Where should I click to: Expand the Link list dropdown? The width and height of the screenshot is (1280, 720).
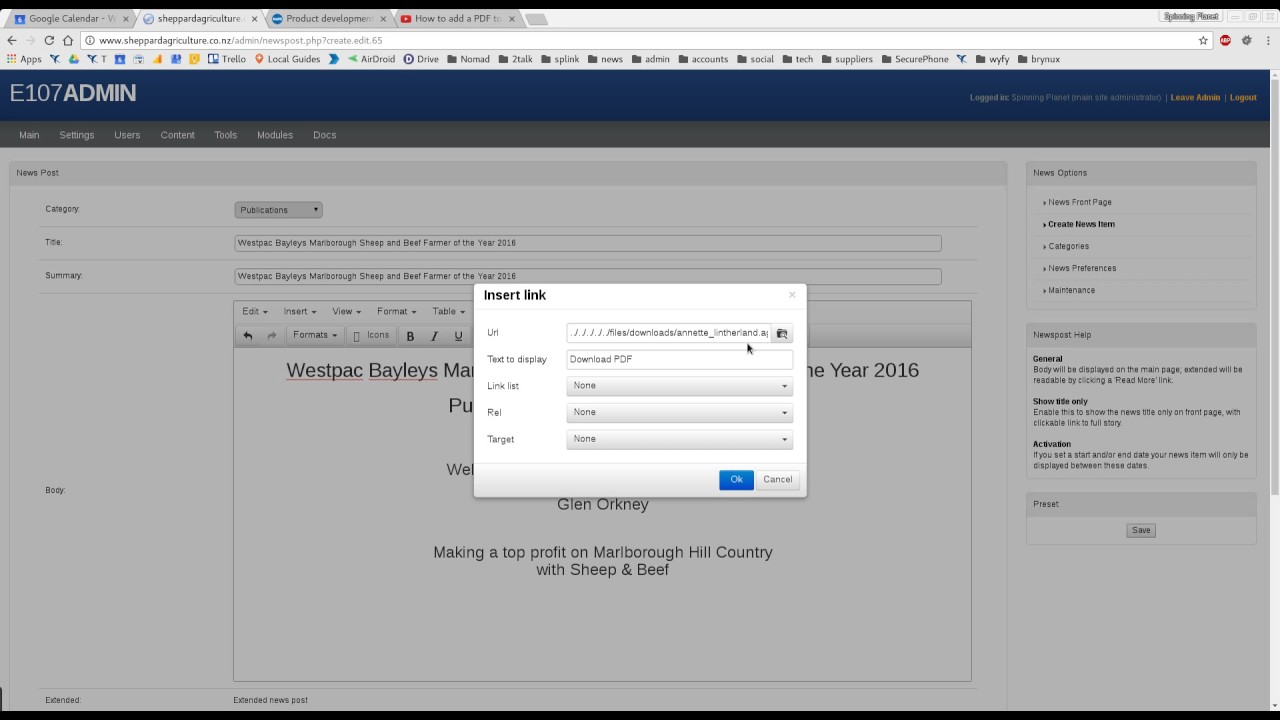click(679, 386)
